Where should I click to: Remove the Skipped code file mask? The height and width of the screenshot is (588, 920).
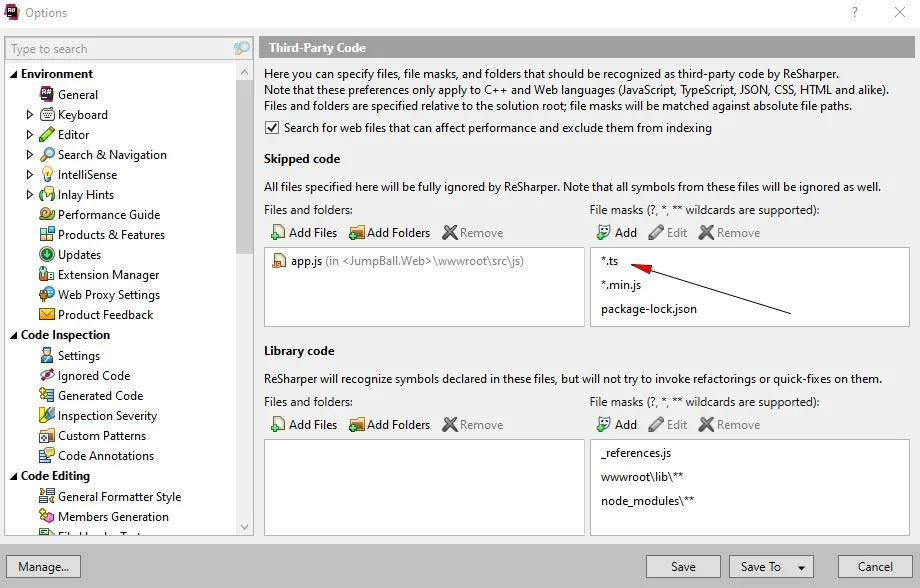click(729, 232)
